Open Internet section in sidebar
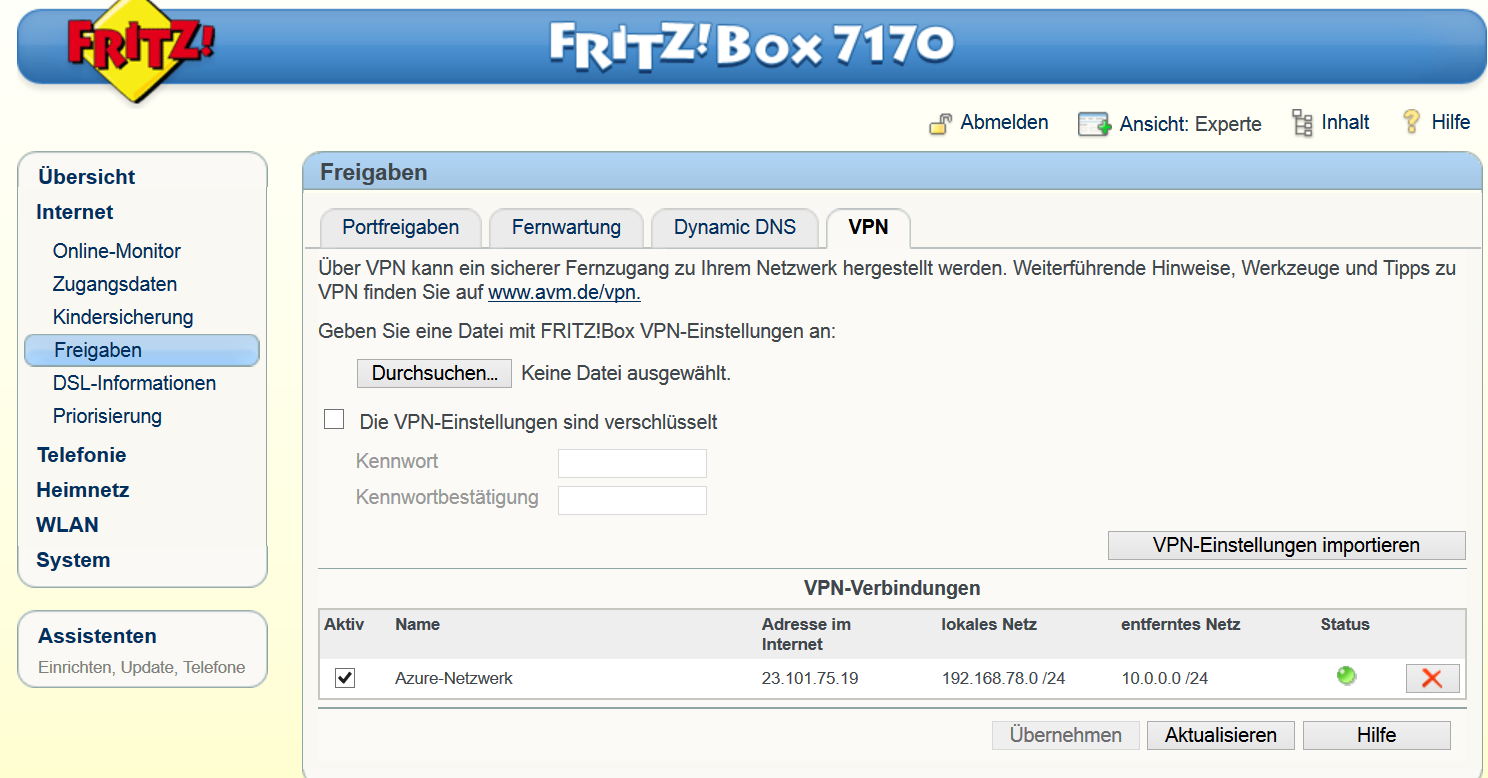 click(x=75, y=212)
